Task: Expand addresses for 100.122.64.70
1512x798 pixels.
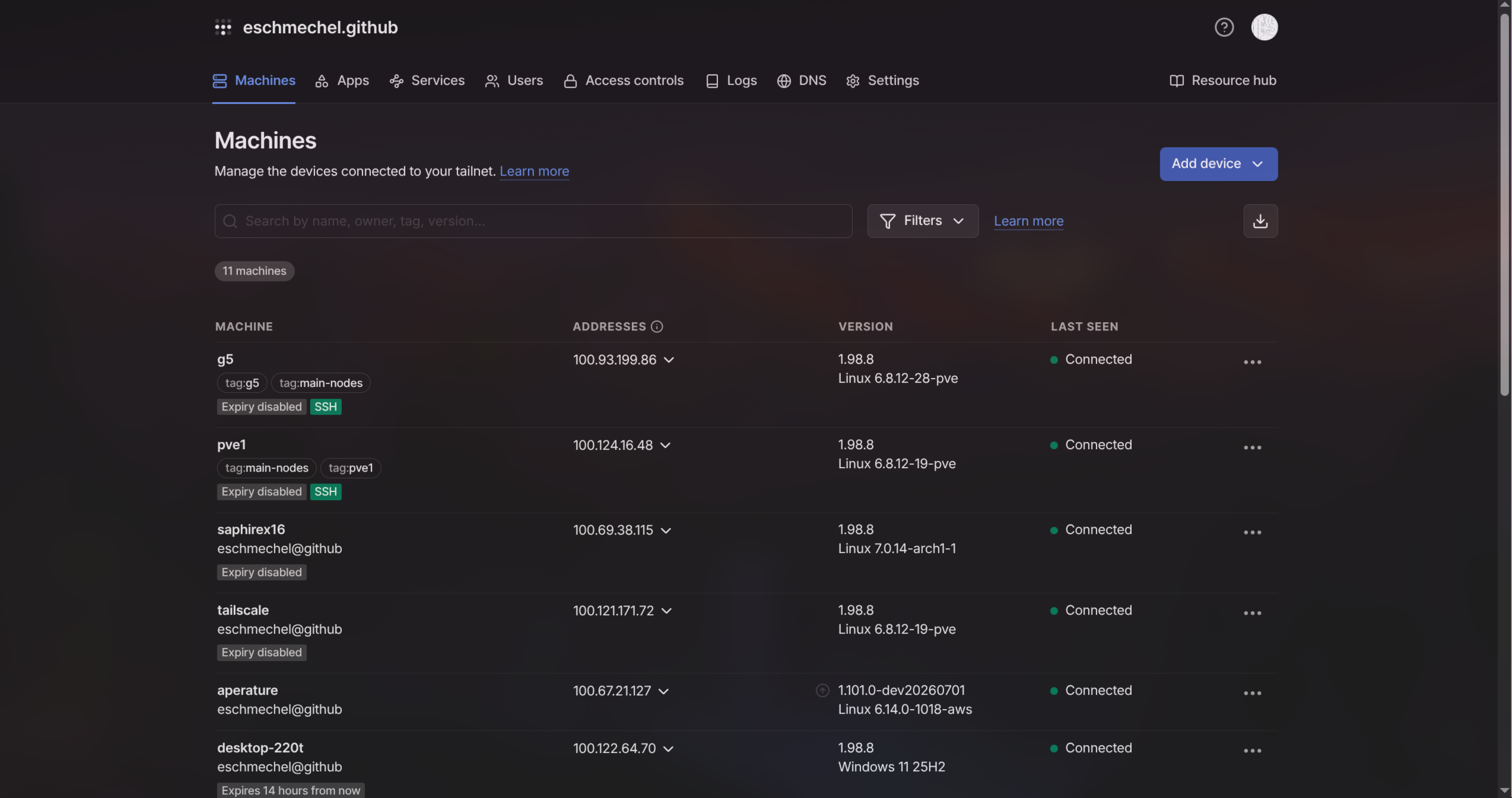Action: (668, 749)
